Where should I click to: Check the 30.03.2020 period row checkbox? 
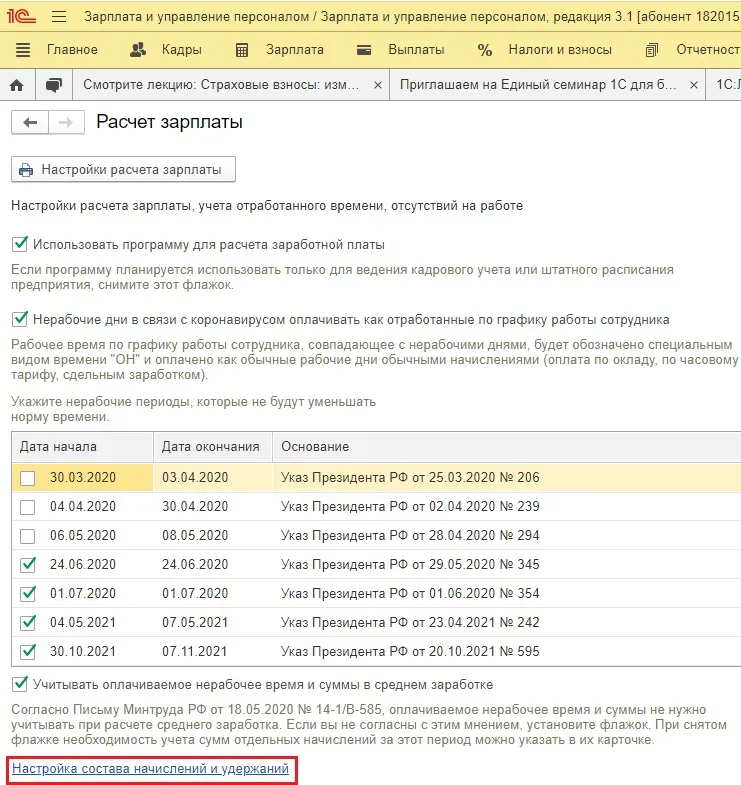[29, 478]
